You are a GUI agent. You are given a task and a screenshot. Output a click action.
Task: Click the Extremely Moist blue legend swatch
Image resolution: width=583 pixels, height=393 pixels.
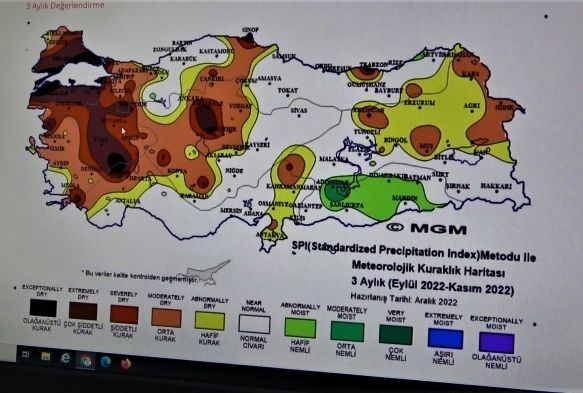[445, 338]
